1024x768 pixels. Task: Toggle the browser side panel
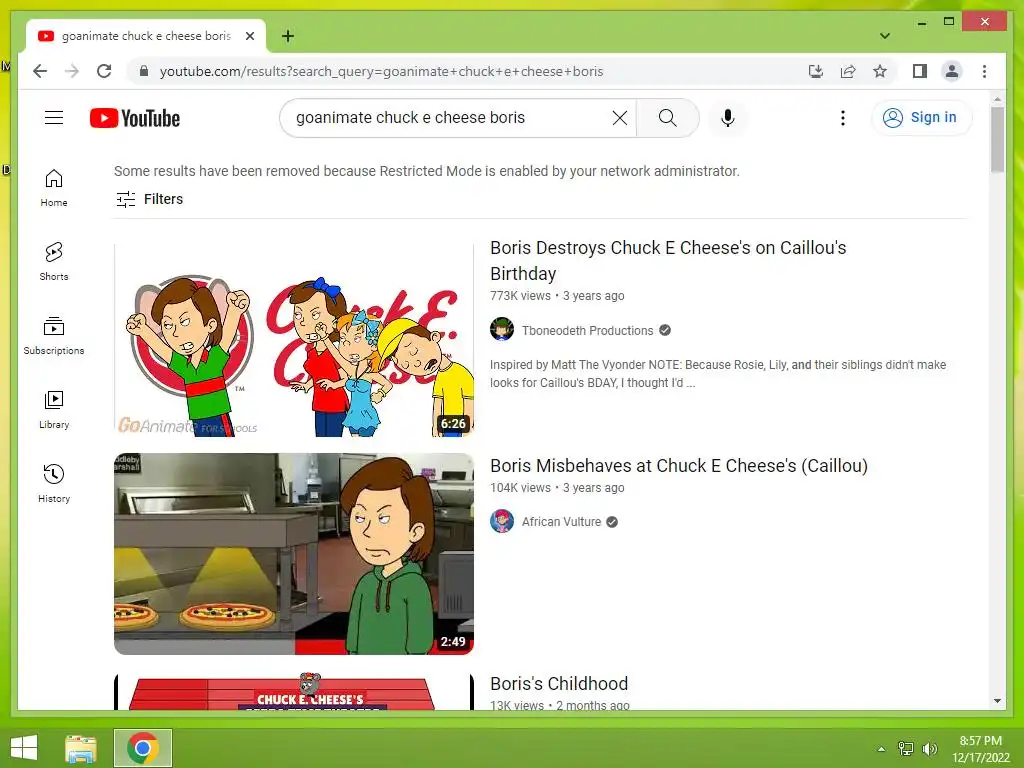tap(920, 71)
